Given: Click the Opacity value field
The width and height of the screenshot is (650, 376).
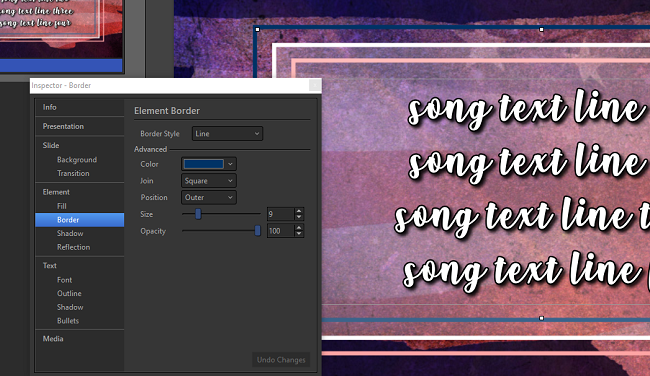Looking at the screenshot, I should coord(281,231).
